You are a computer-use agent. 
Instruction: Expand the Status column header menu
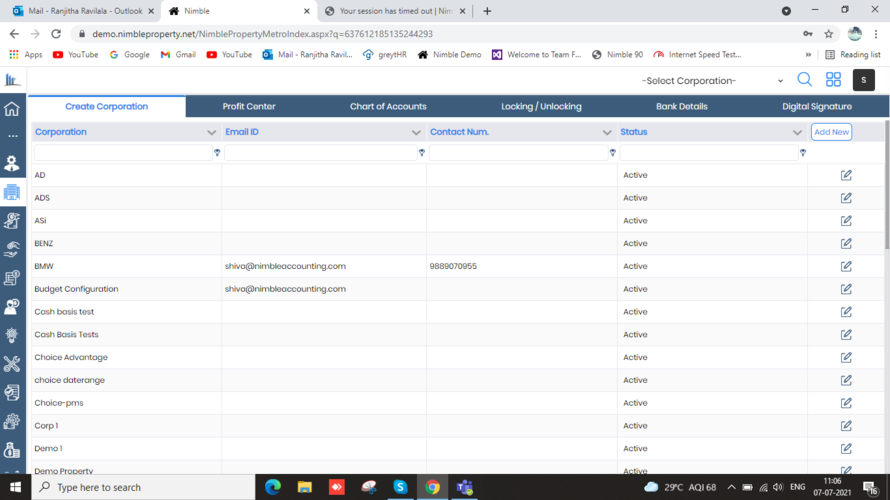[797, 132]
